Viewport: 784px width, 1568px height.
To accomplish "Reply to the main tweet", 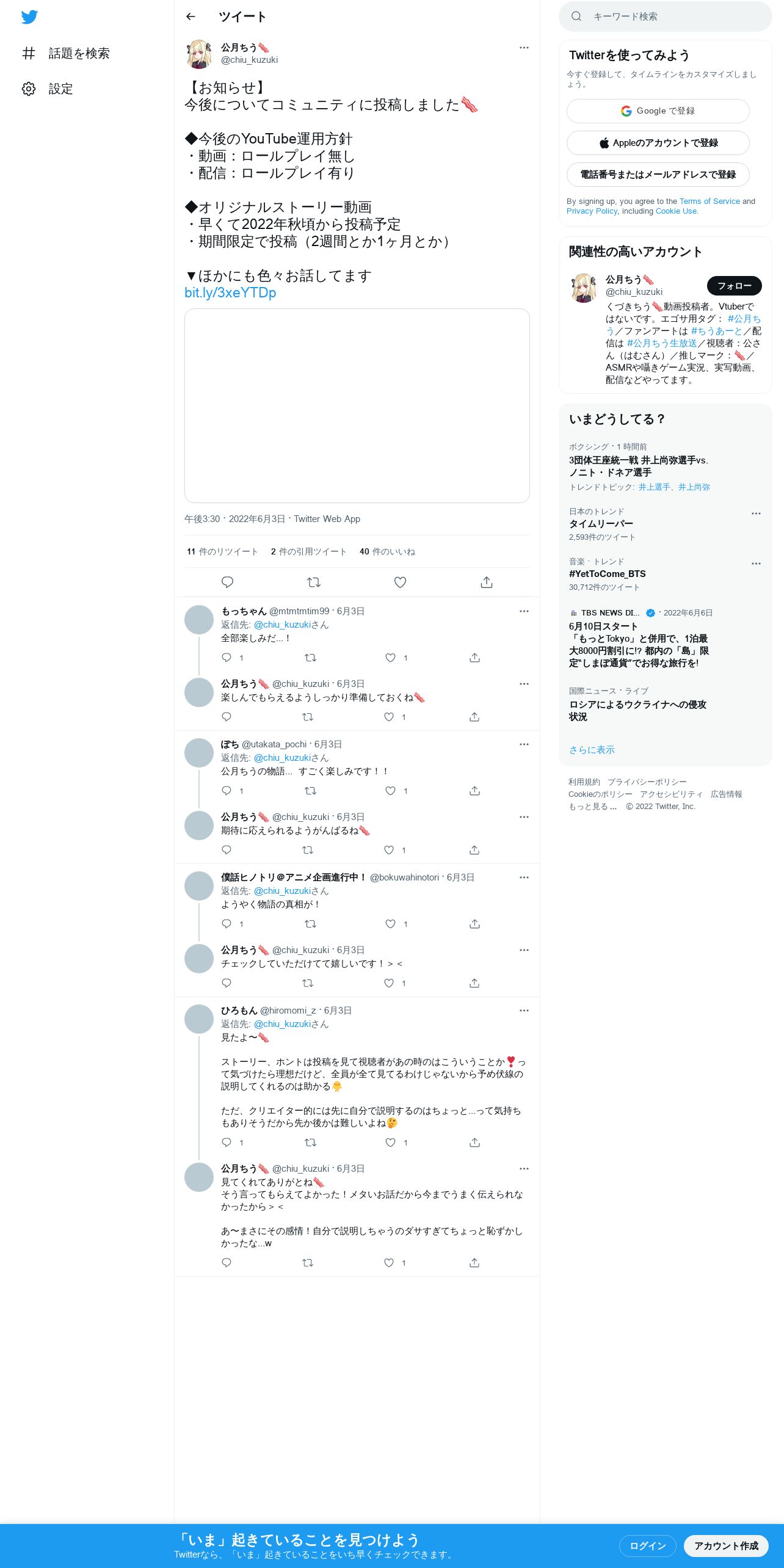I will [227, 583].
